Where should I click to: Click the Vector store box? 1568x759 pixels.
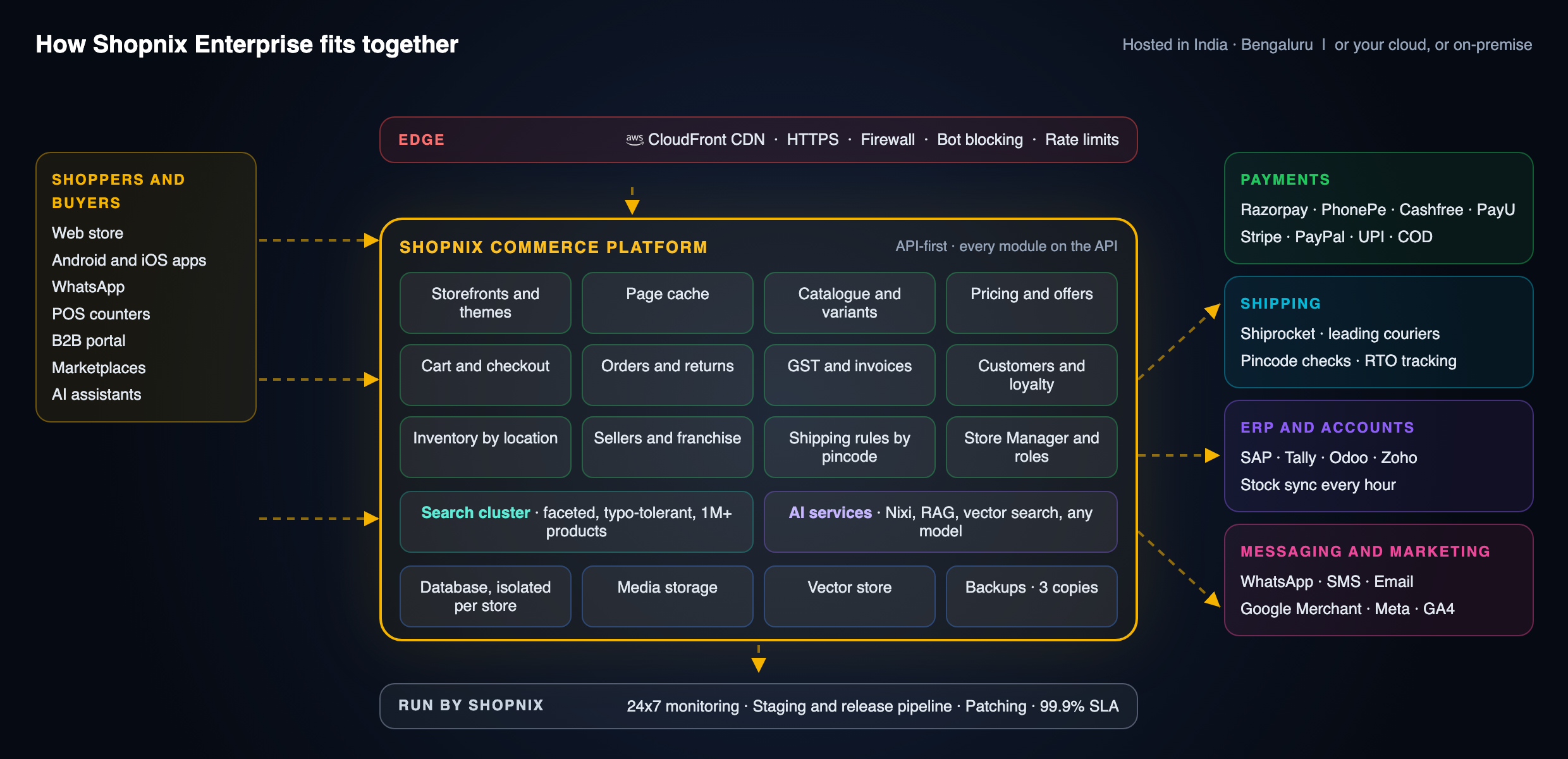coord(850,596)
